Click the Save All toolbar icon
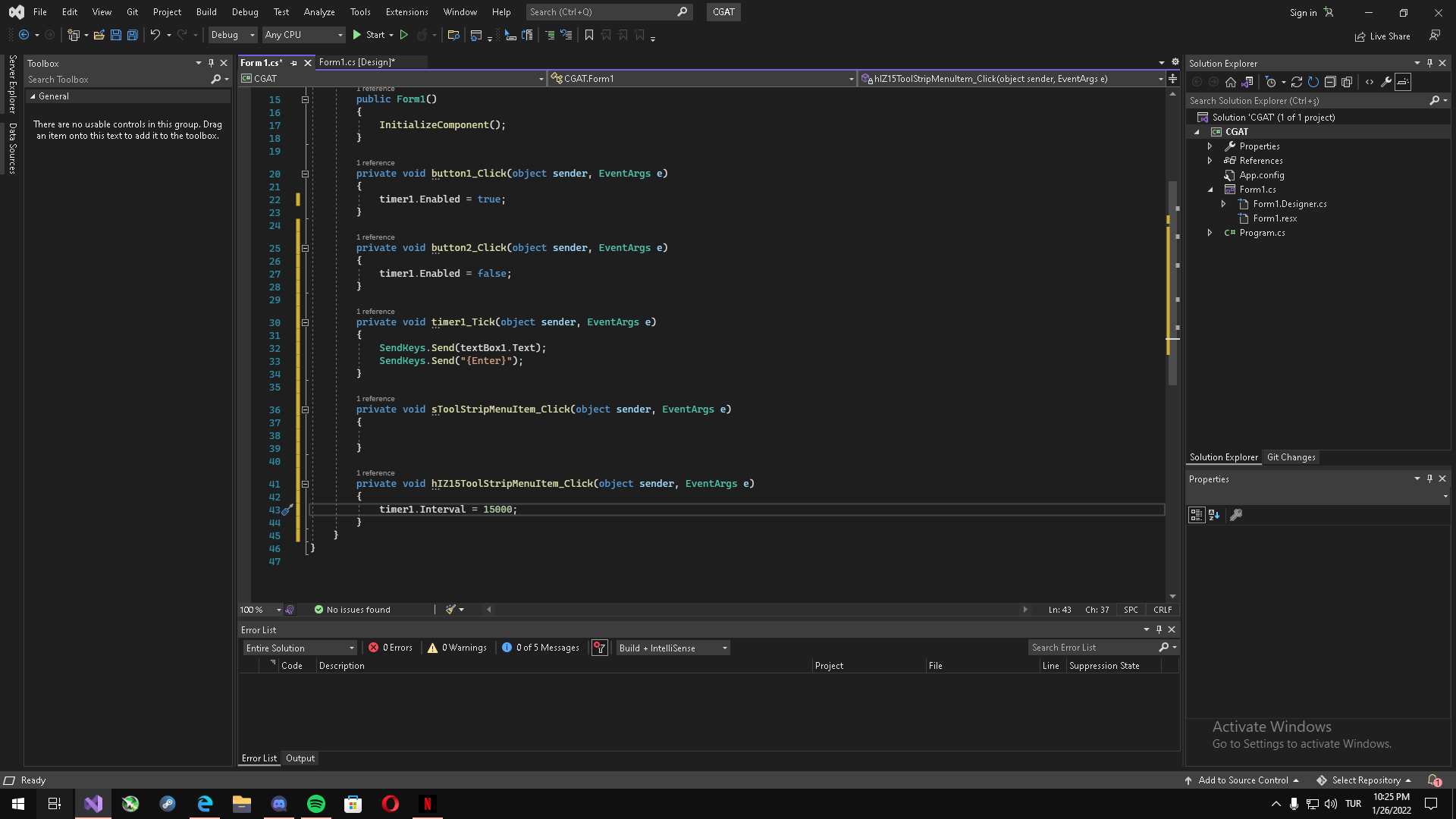 click(133, 35)
